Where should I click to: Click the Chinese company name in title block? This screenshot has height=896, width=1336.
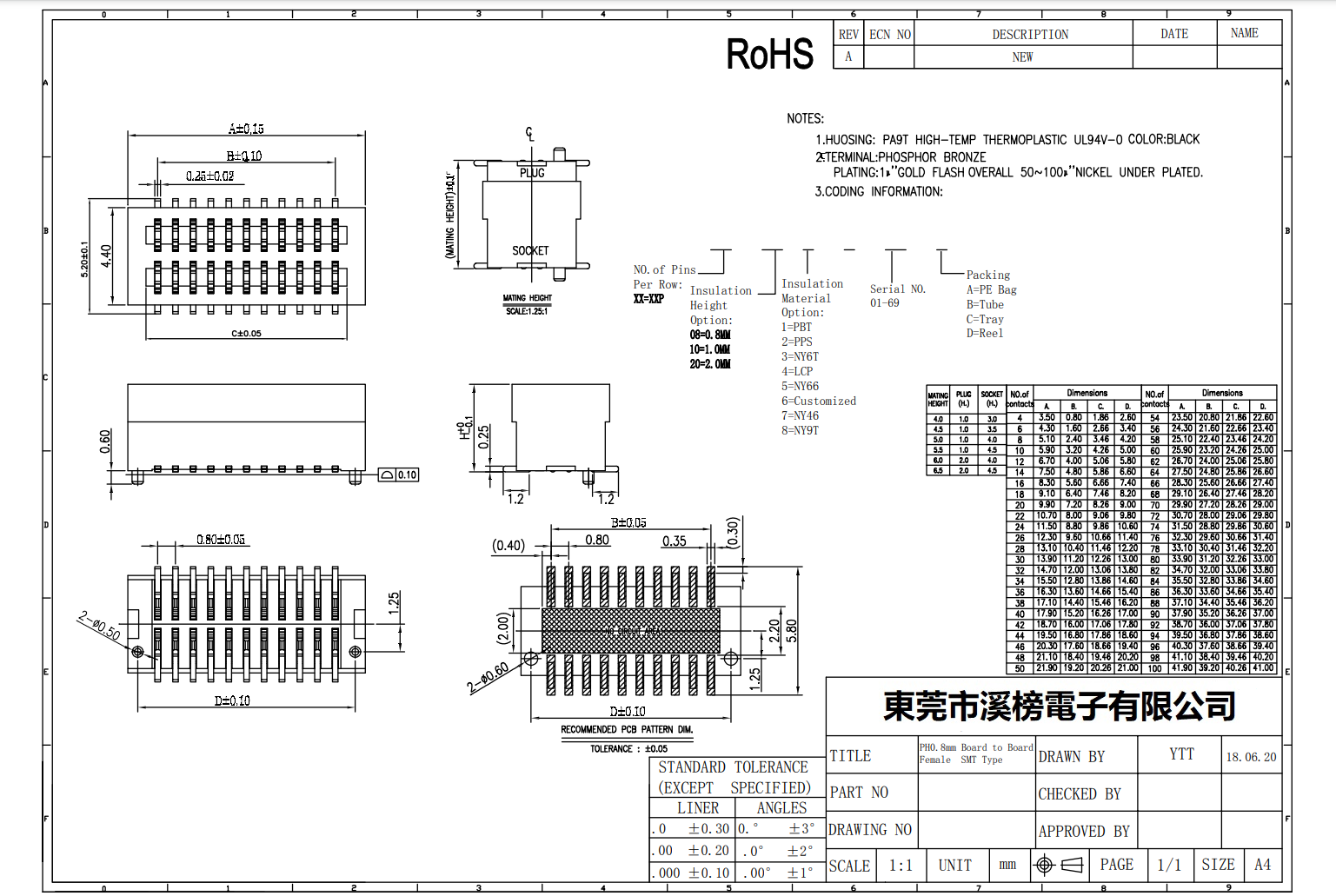pyautogui.click(x=1059, y=706)
